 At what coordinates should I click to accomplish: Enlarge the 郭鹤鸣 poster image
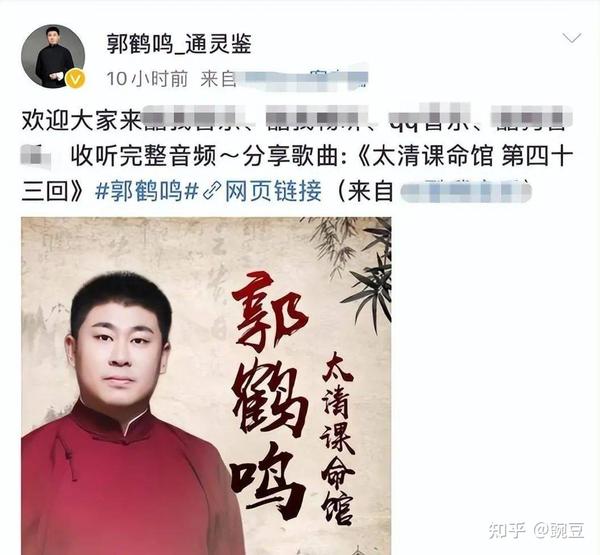(x=206, y=386)
